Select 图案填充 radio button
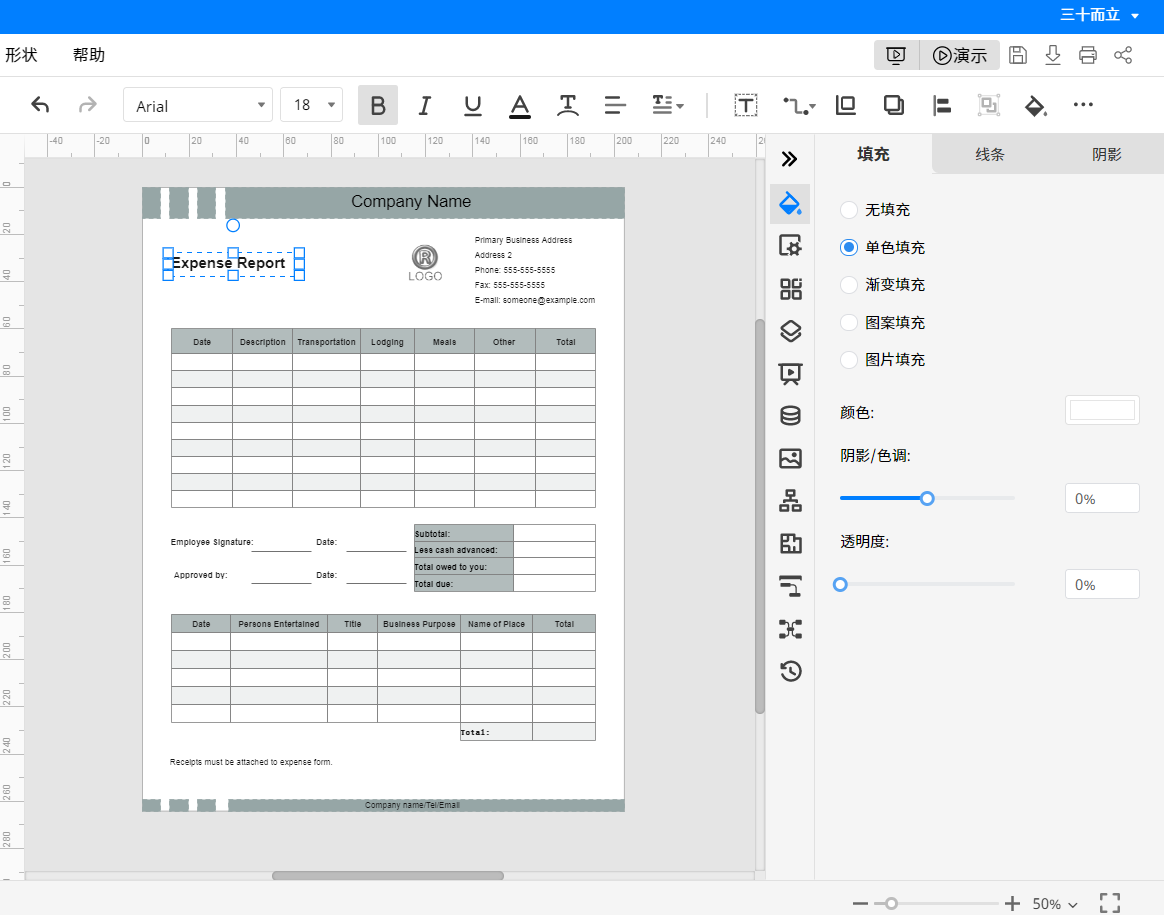1164x915 pixels. tap(849, 322)
